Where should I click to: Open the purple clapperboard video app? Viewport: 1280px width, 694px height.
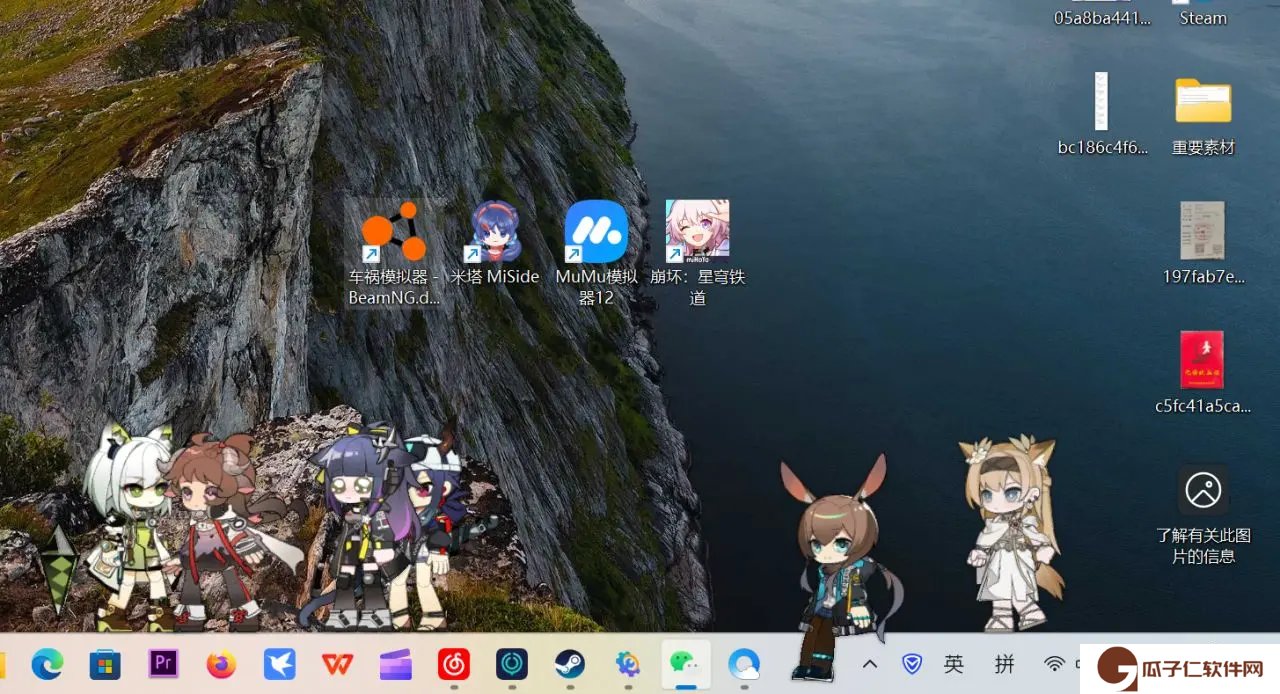point(396,664)
